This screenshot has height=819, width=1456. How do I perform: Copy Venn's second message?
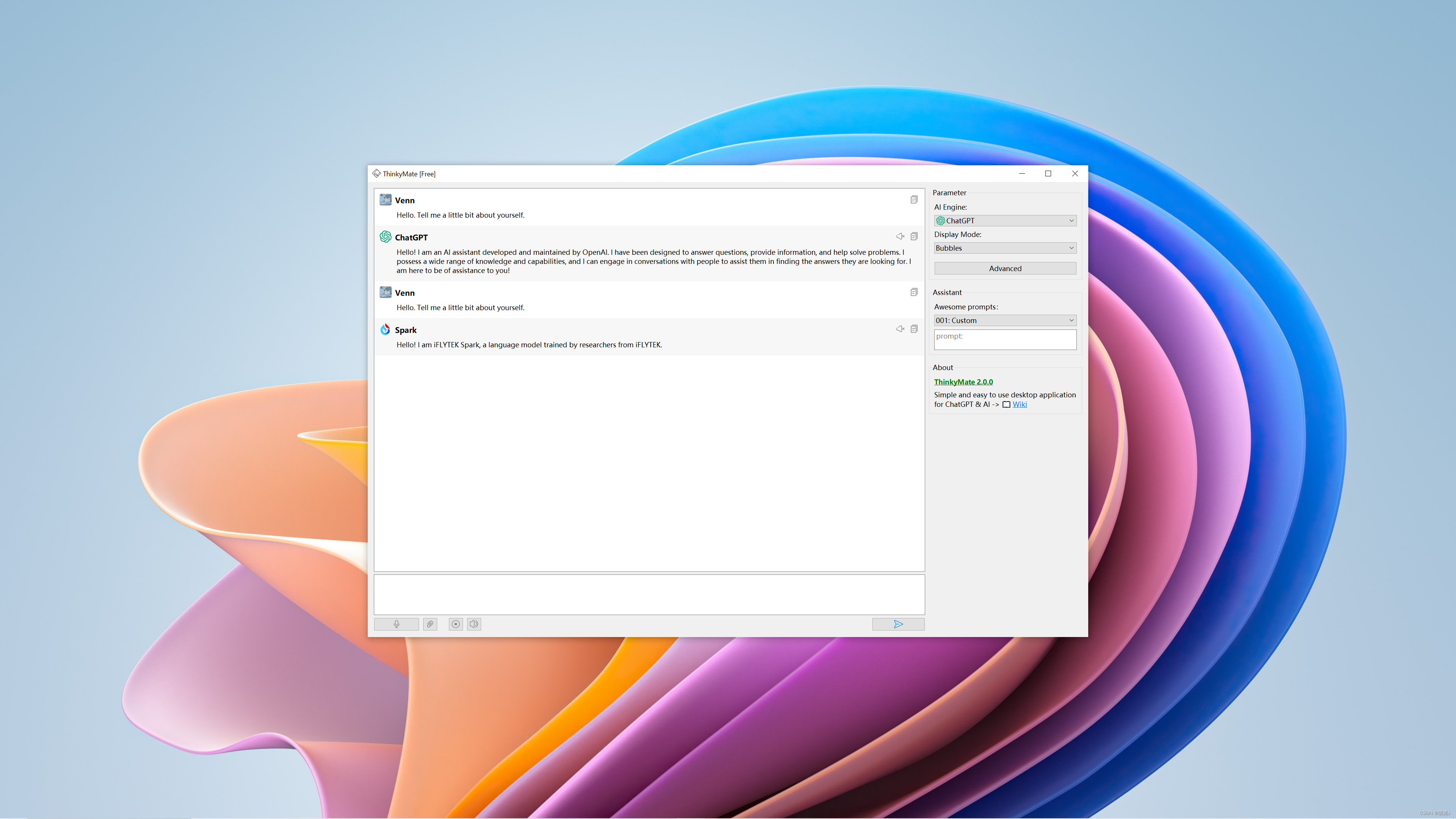click(914, 292)
